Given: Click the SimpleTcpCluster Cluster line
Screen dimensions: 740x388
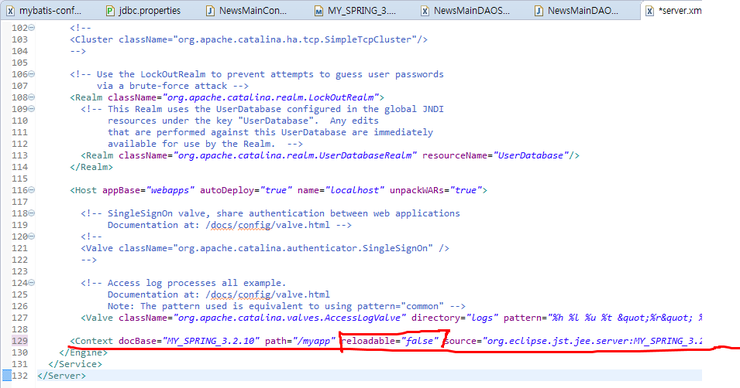Looking at the screenshot, I should point(249,40).
